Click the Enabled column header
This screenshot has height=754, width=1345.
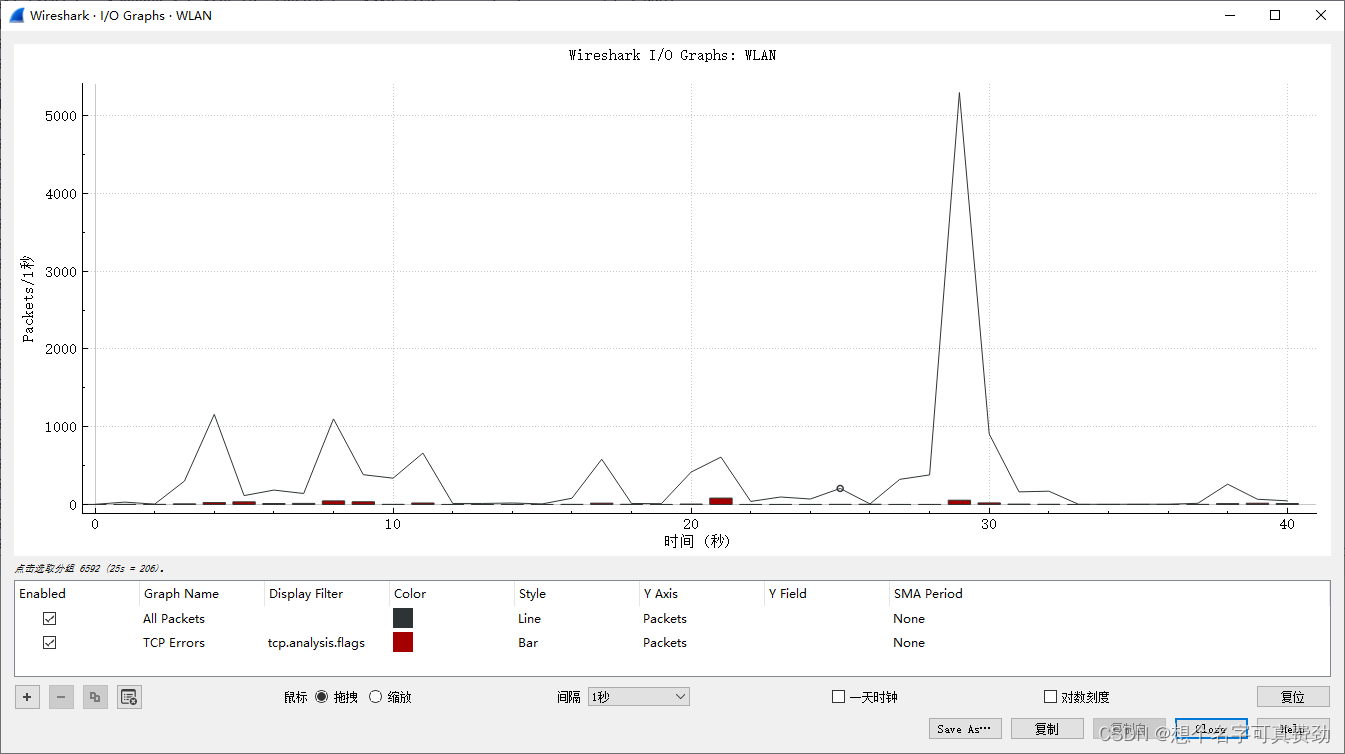click(77, 593)
